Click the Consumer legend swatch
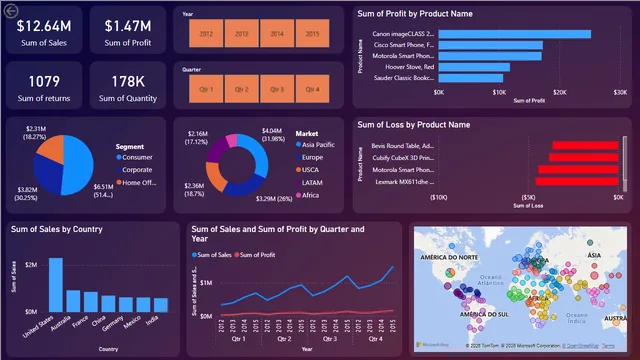Image resolution: width=640 pixels, height=360 pixels. [119, 157]
